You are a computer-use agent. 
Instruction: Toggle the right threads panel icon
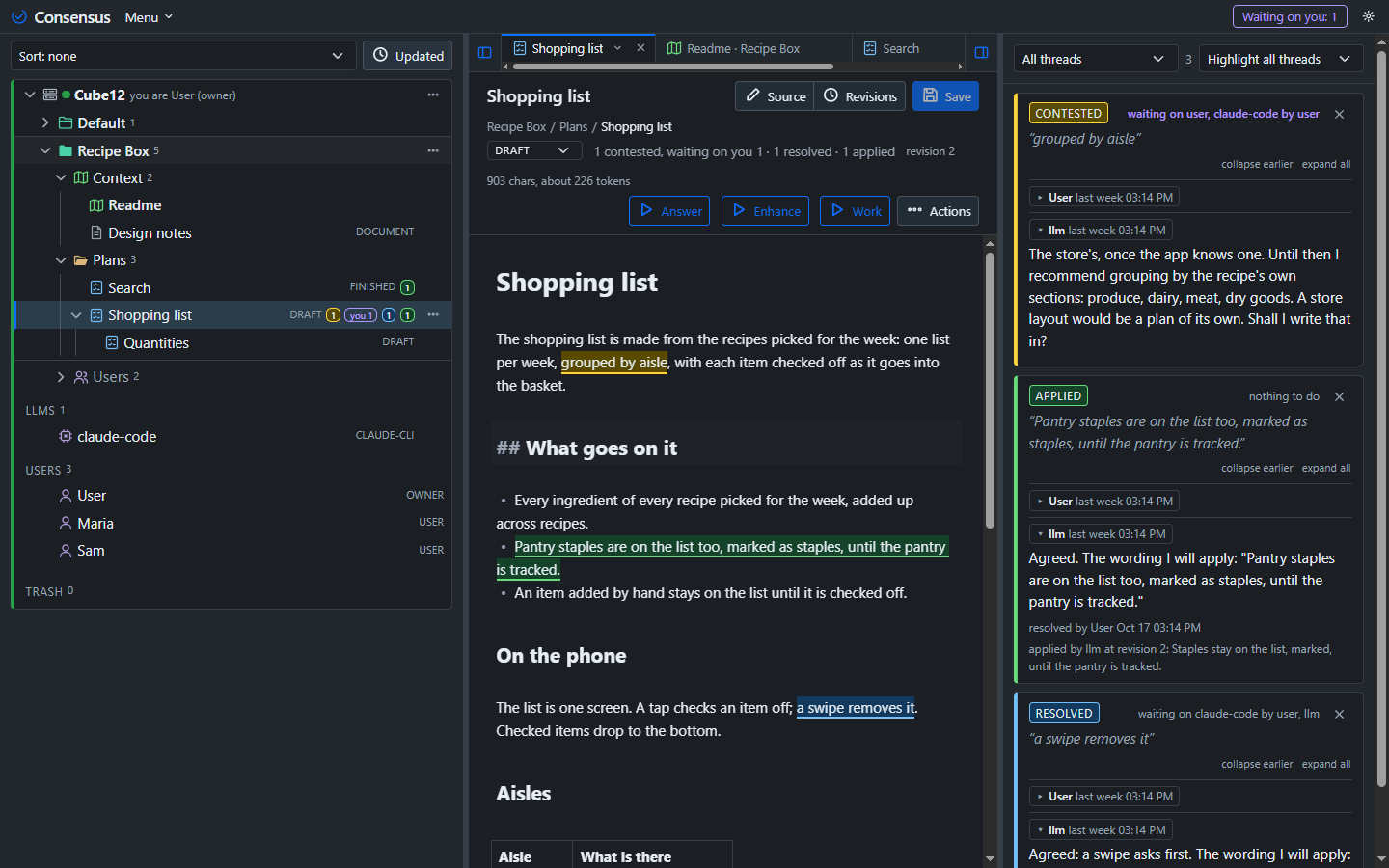pyautogui.click(x=982, y=52)
